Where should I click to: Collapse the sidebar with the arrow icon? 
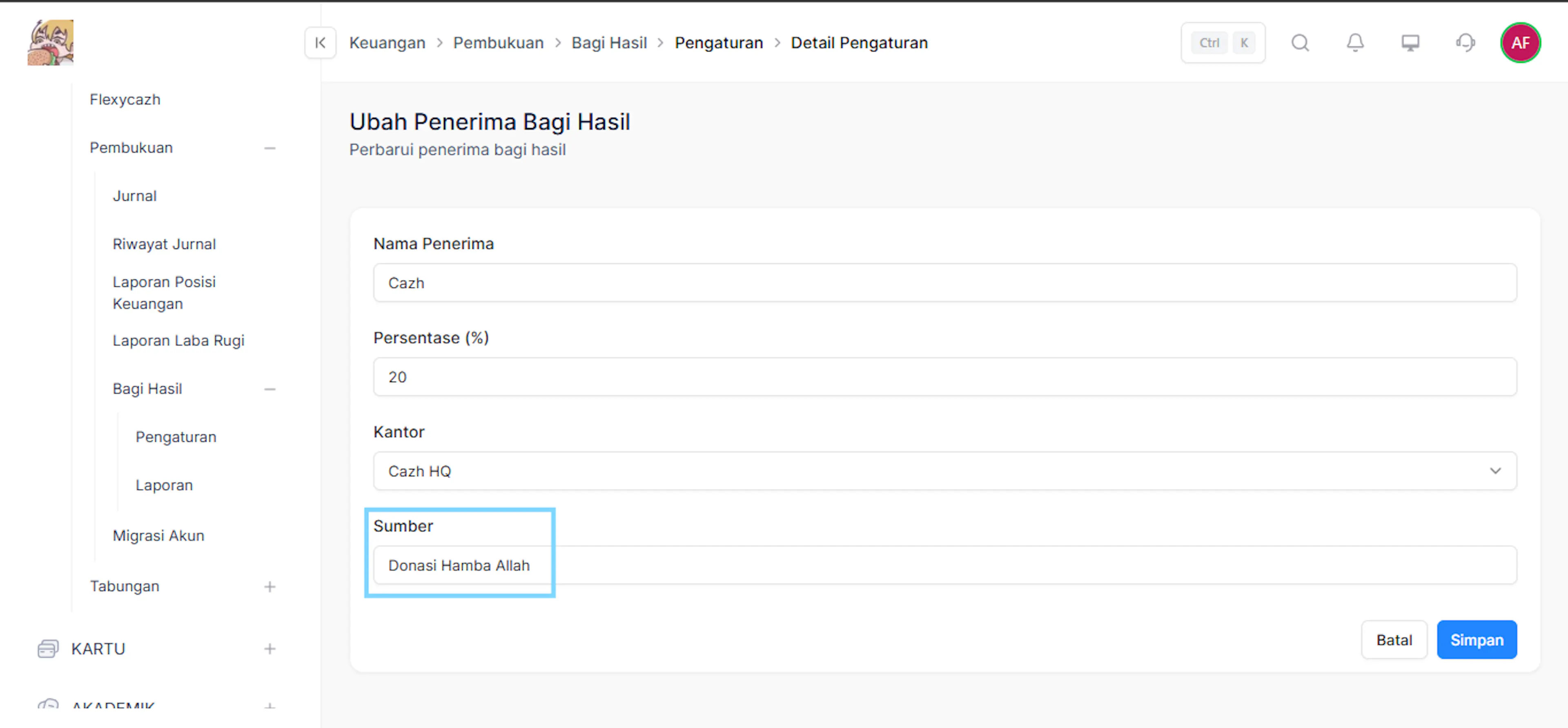click(x=320, y=42)
